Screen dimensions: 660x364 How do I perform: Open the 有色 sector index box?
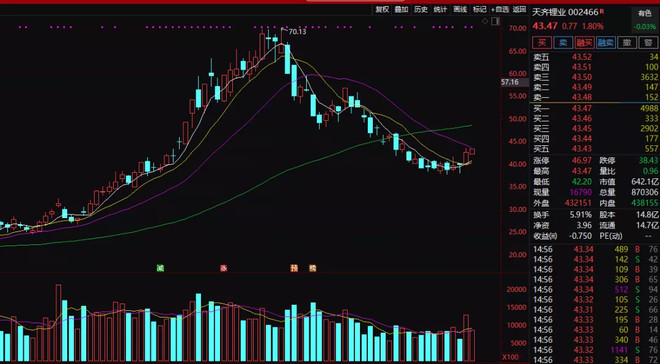tap(644, 19)
